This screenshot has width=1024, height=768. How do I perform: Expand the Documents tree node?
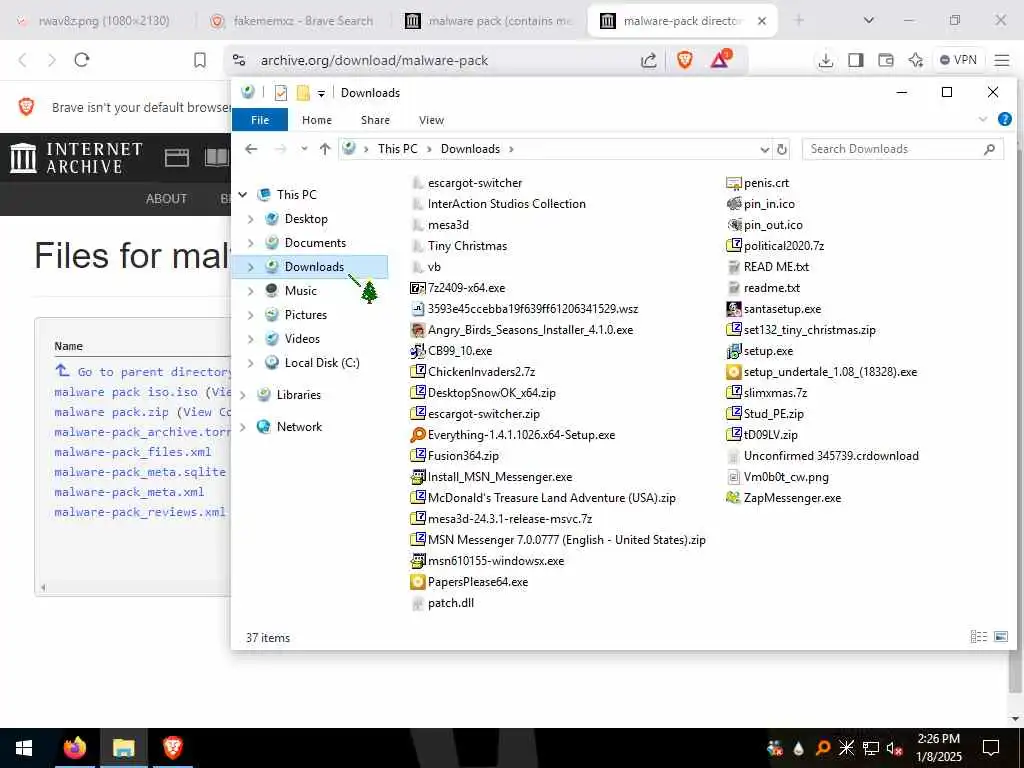point(251,243)
